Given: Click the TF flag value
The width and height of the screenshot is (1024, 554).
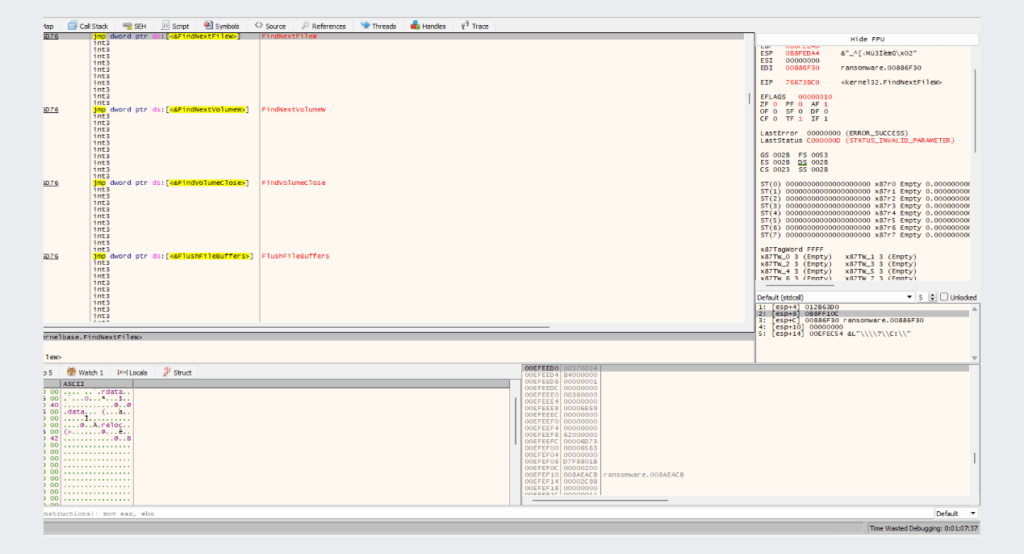Looking at the screenshot, I should 800,119.
